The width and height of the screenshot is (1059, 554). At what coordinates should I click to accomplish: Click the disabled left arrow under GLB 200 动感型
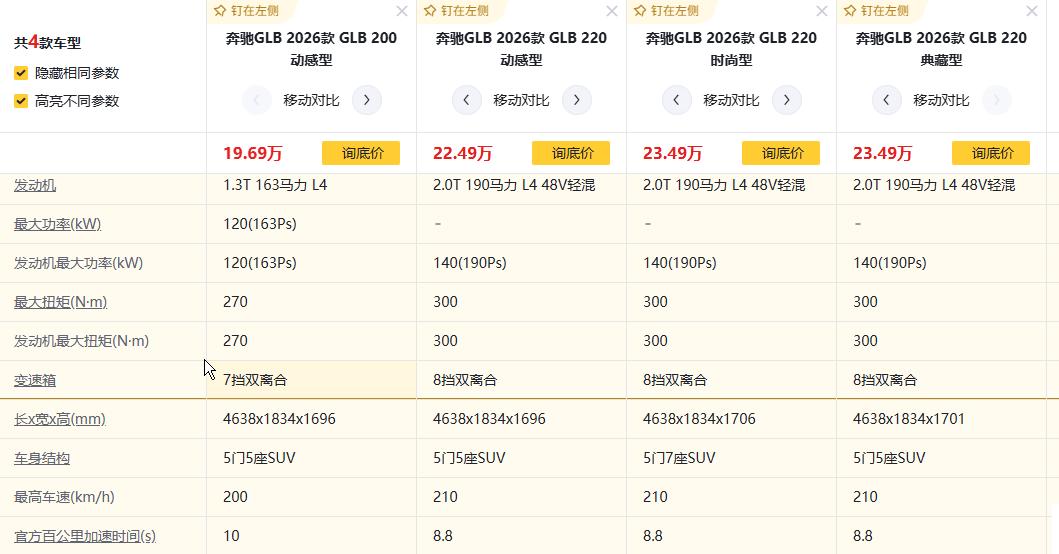257,100
